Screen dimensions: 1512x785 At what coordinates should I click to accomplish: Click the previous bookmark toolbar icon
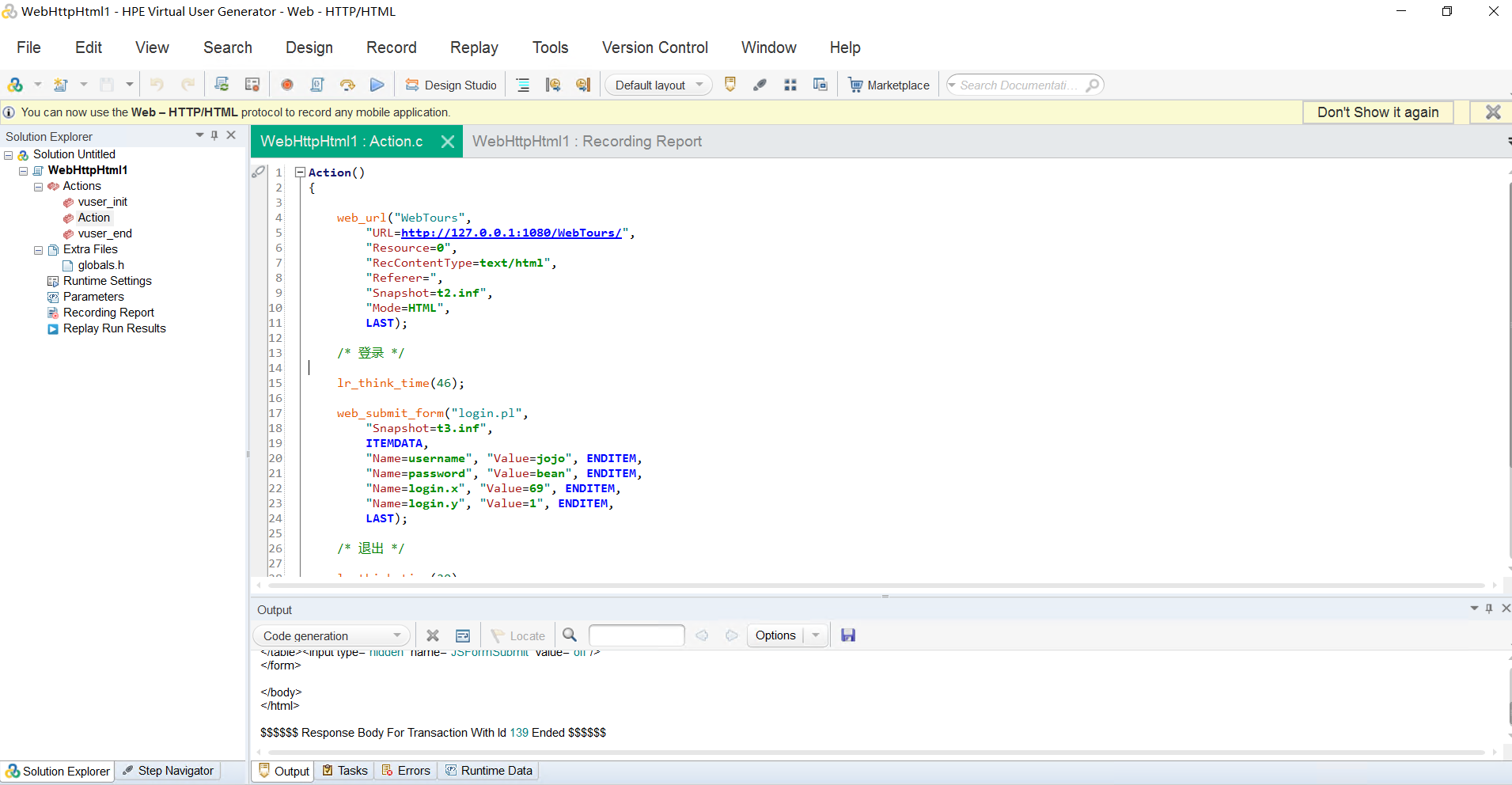point(553,85)
